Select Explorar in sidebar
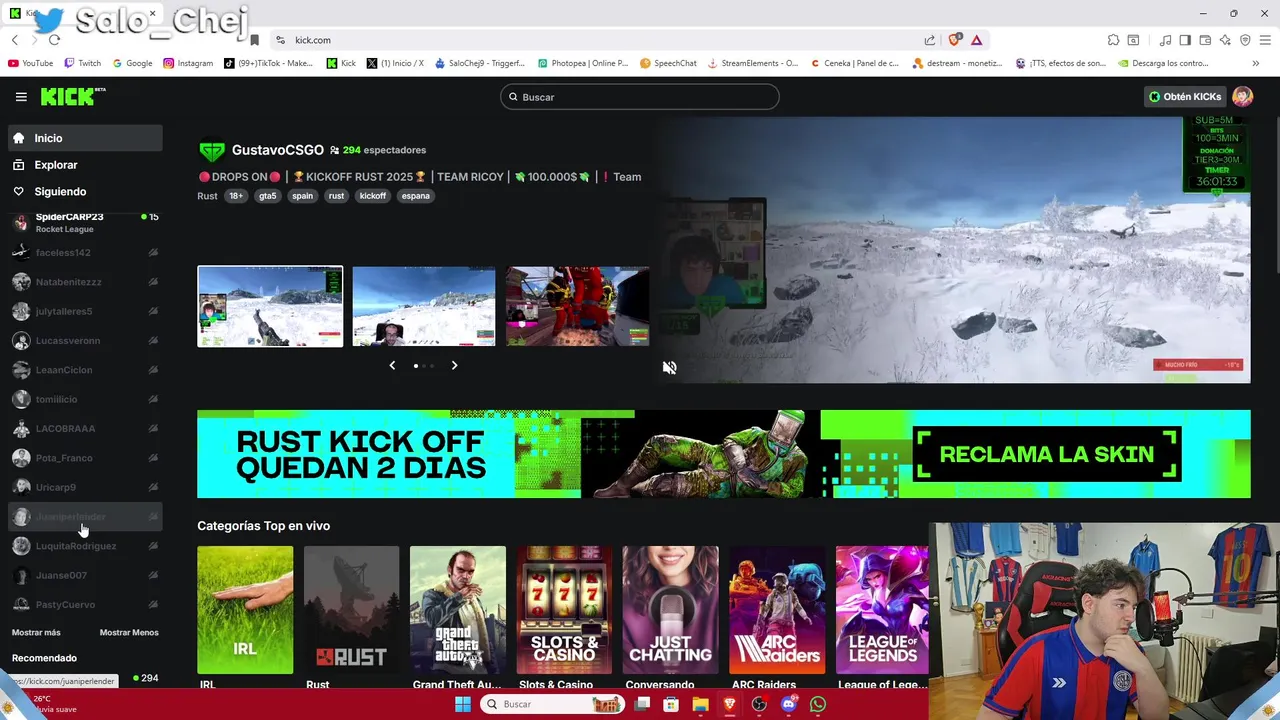 (x=85, y=165)
